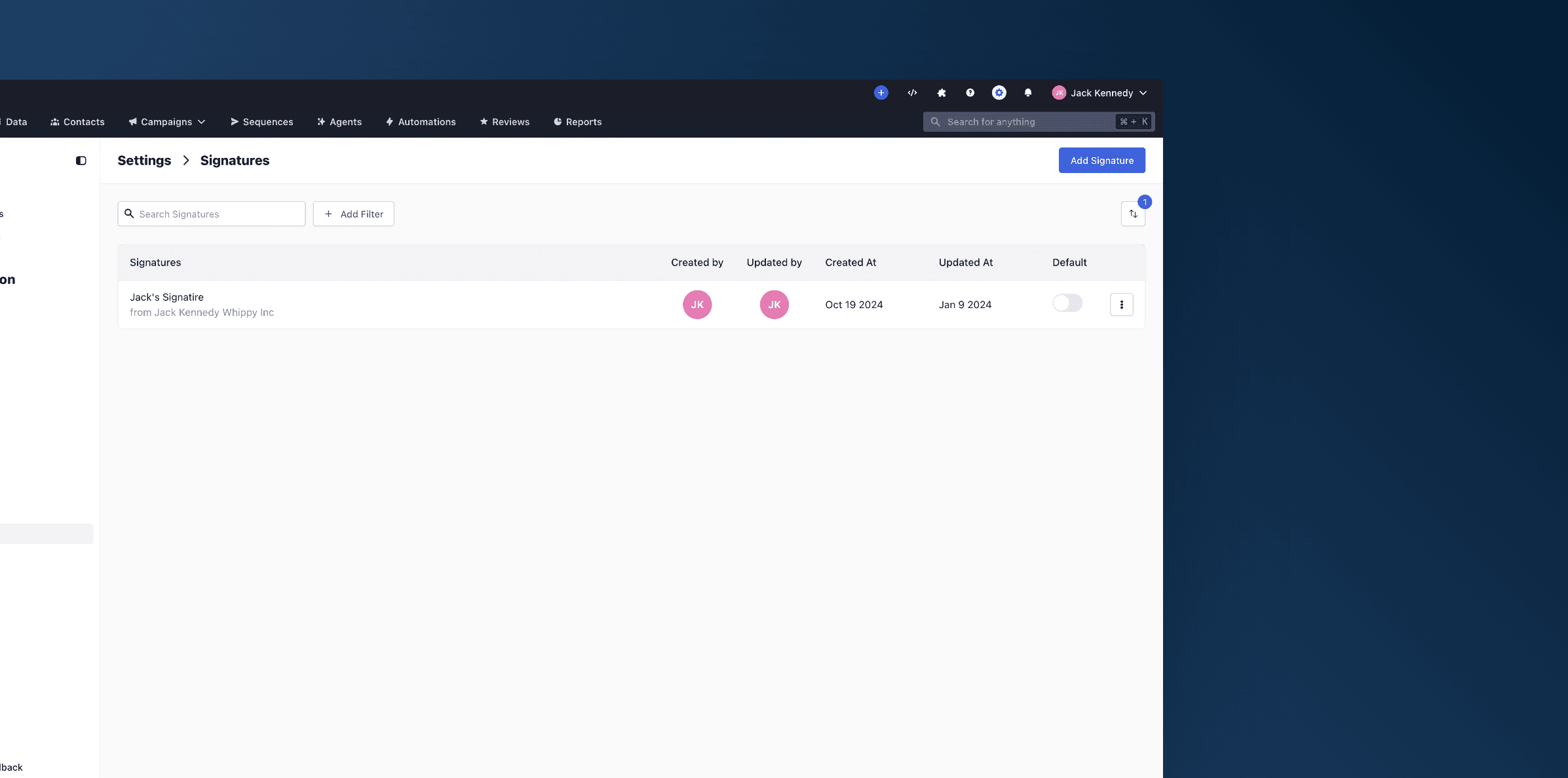Click the Sequences arrow icon in navigation
1568x778 pixels.
(x=235, y=121)
